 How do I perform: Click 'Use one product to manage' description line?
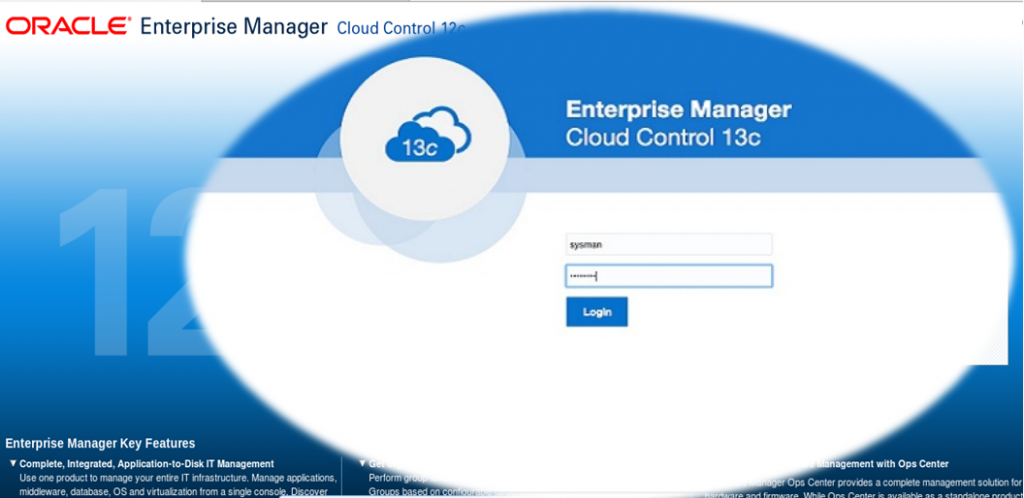click(x=178, y=478)
